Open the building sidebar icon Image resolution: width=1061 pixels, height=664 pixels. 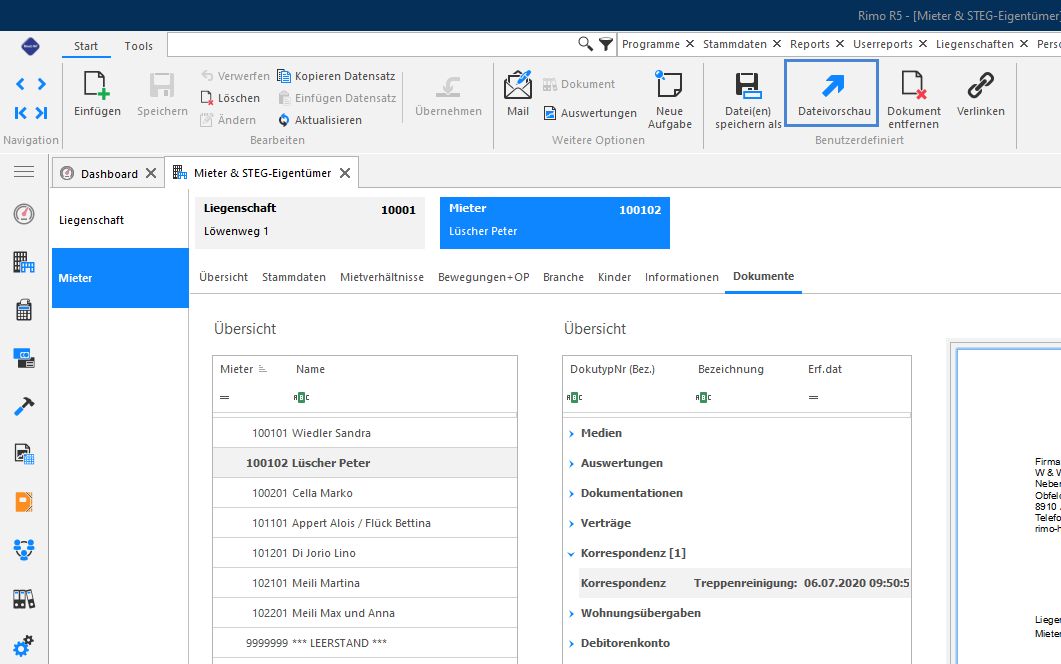[24, 262]
